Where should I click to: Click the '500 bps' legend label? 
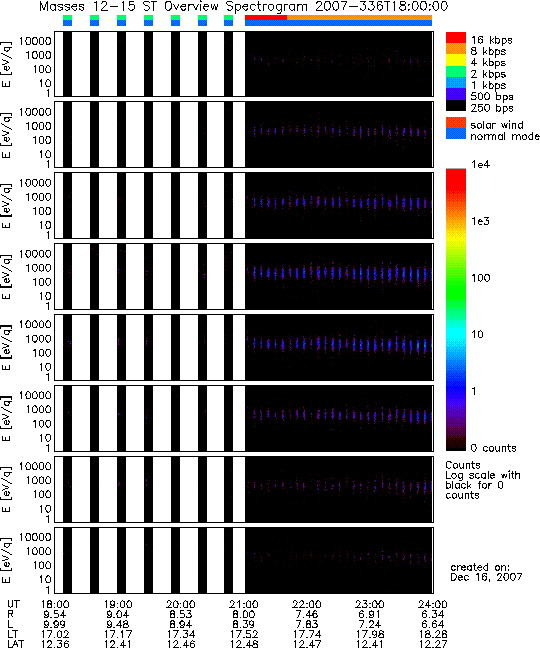point(492,97)
